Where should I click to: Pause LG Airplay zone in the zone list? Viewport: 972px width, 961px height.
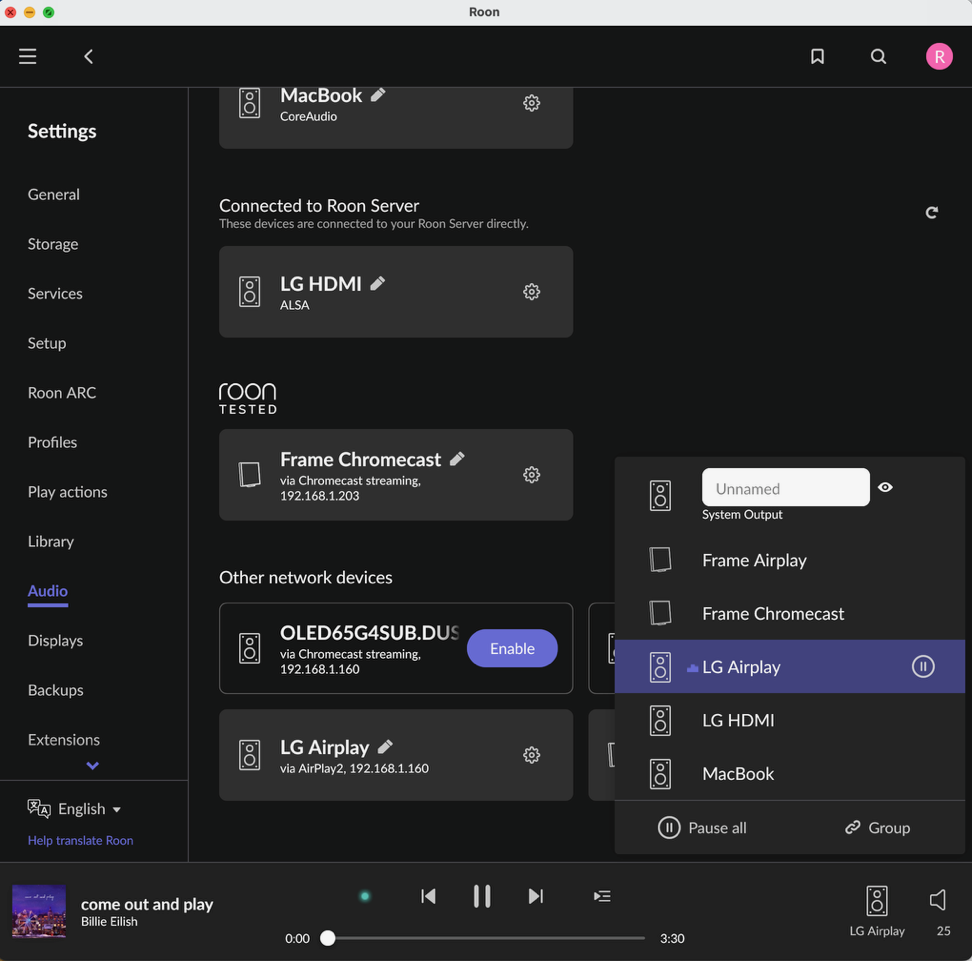922,666
